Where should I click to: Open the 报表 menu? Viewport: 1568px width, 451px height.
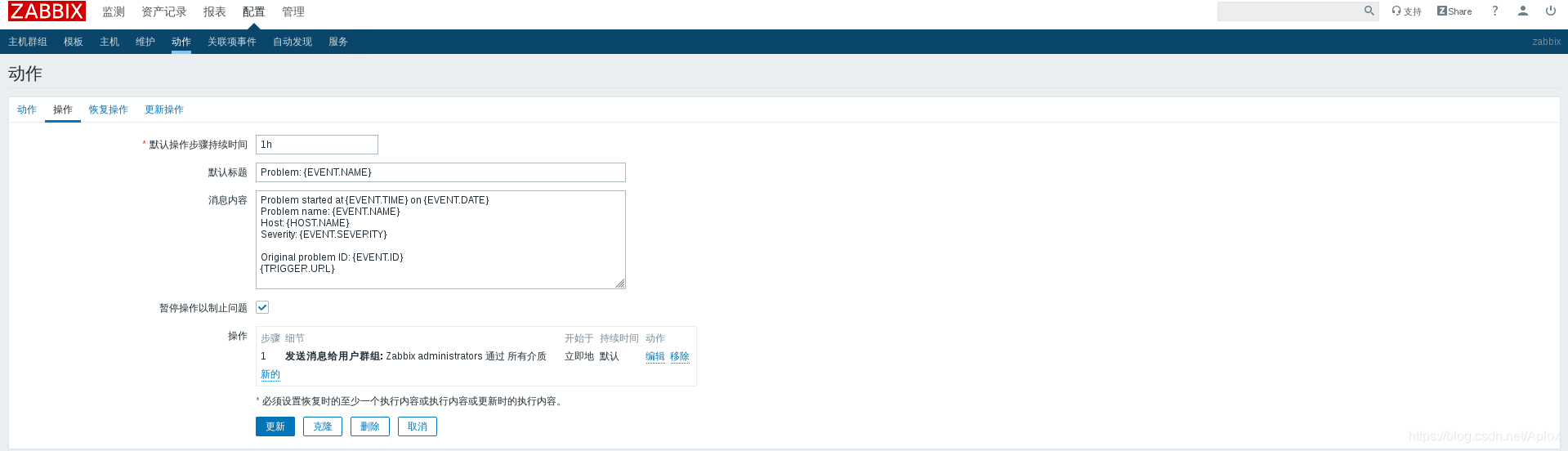coord(215,11)
